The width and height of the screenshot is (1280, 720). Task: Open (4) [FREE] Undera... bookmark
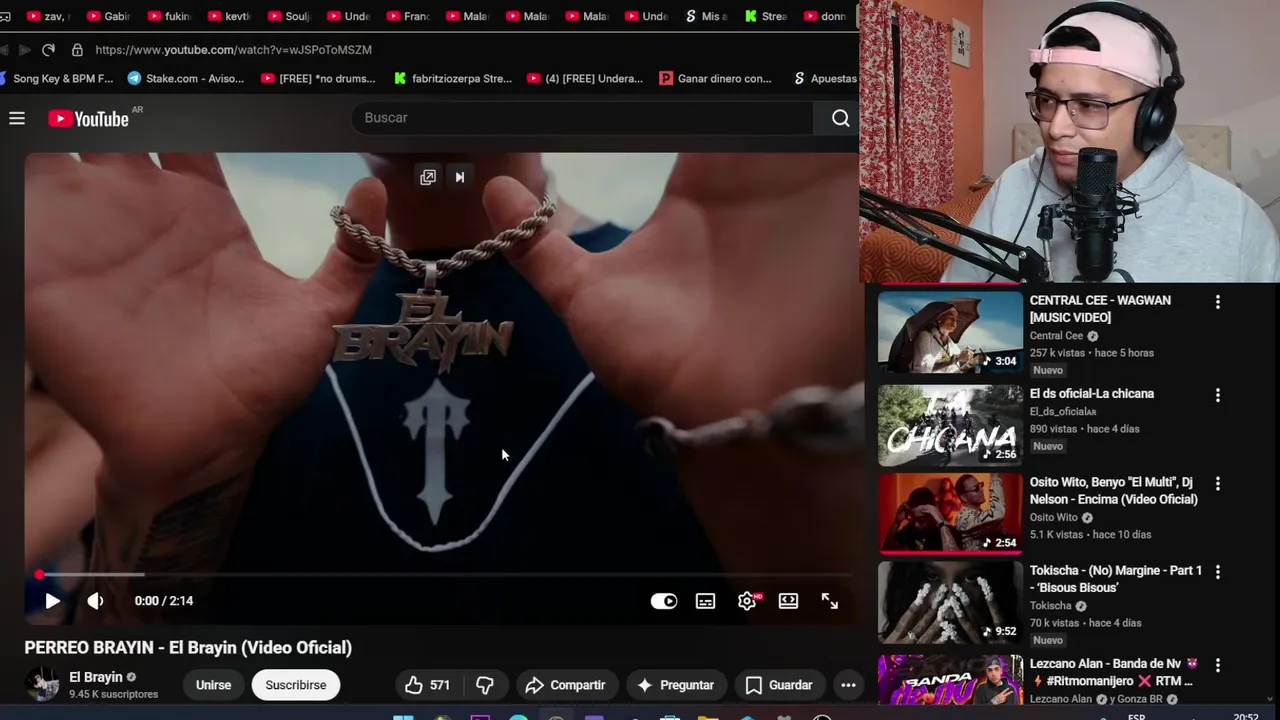coord(585,78)
